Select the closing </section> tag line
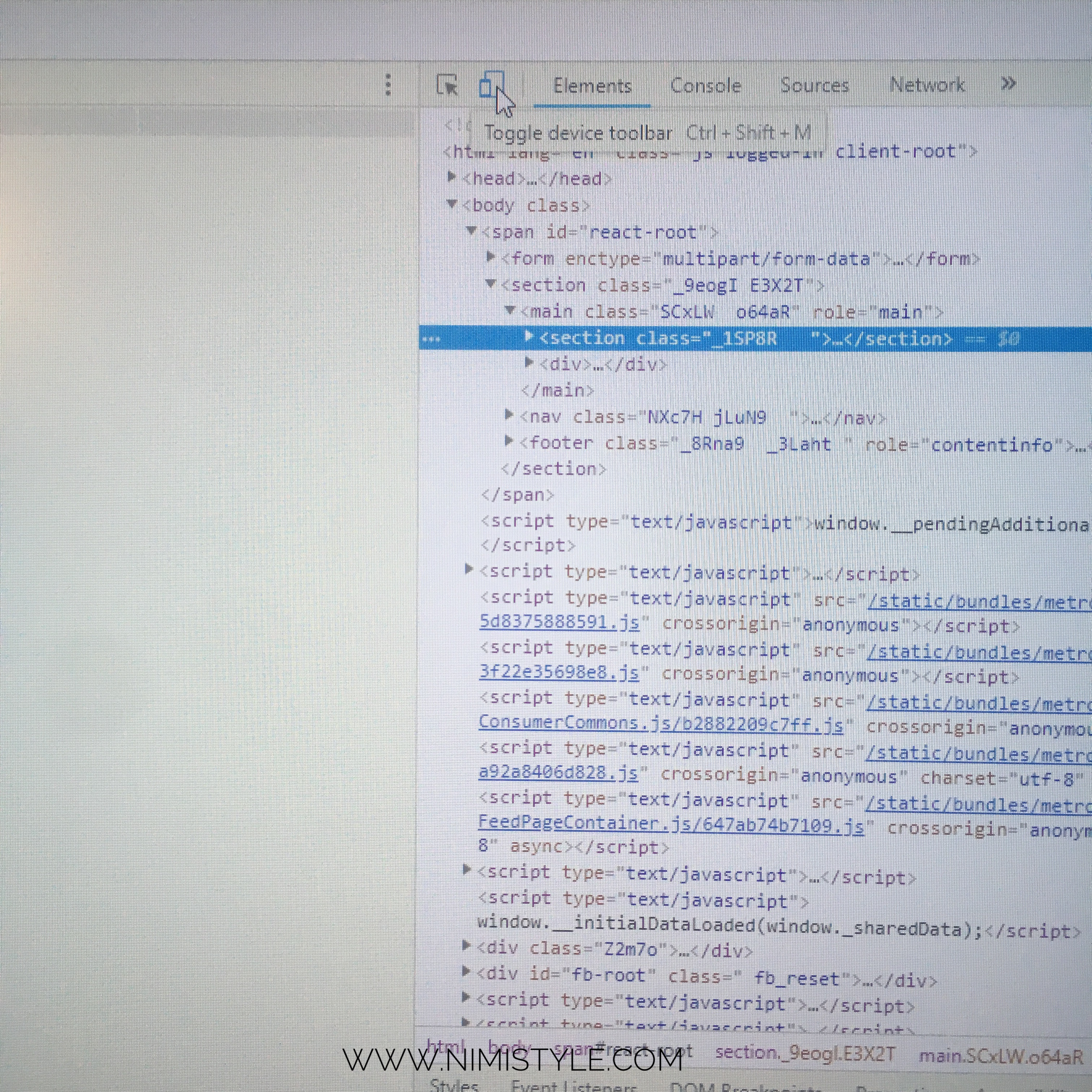Image resolution: width=1092 pixels, height=1092 pixels. 554,469
